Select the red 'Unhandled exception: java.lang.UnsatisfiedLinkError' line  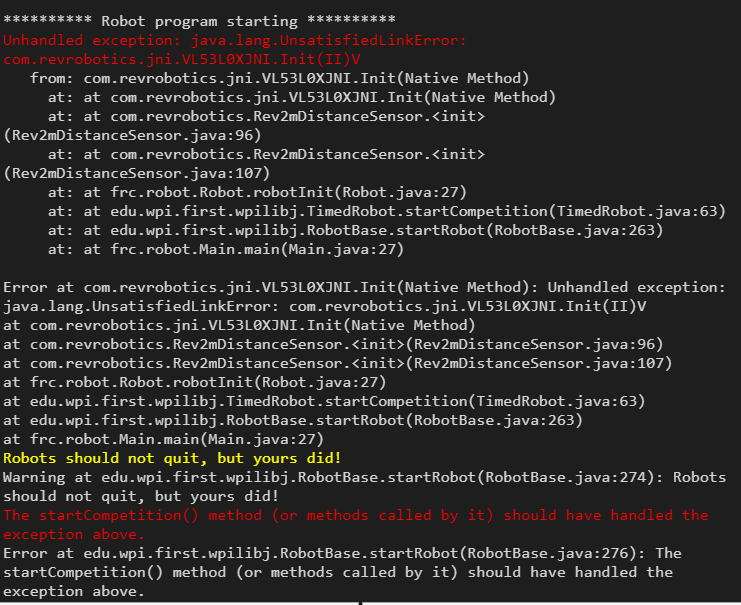click(x=235, y=40)
